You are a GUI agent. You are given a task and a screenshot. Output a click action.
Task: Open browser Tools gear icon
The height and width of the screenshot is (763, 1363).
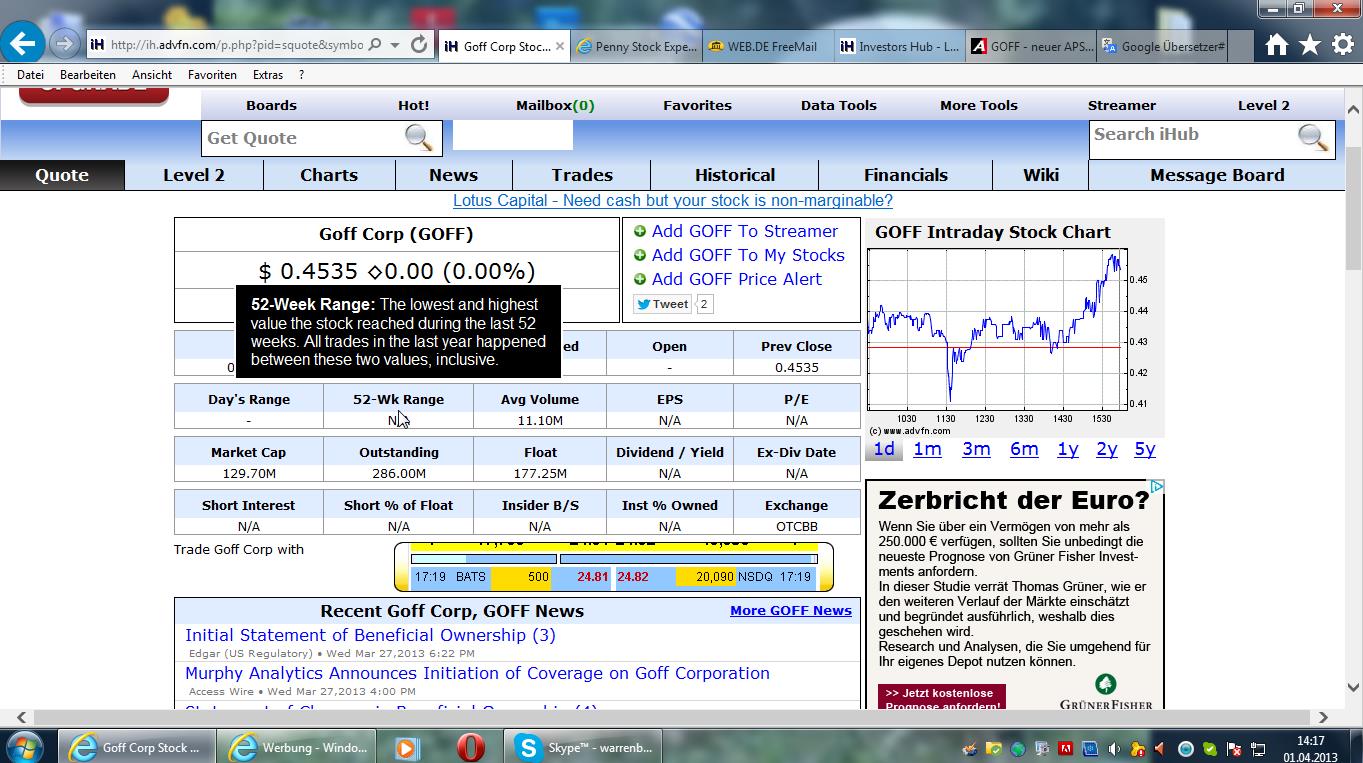tap(1343, 45)
